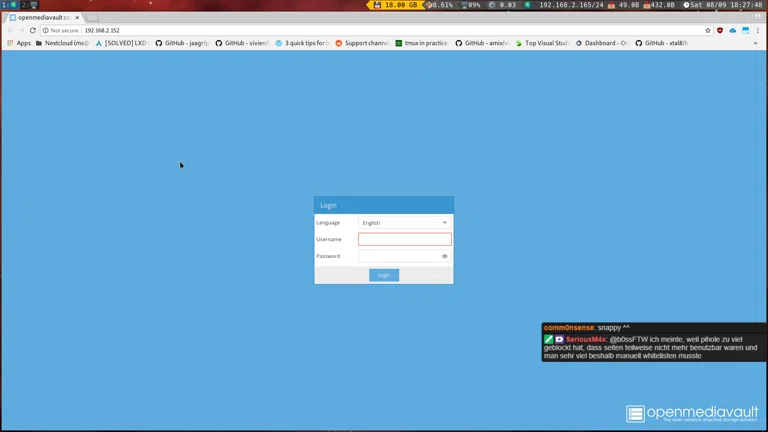Click into the Username field
This screenshot has height=432, width=768.
pos(404,239)
